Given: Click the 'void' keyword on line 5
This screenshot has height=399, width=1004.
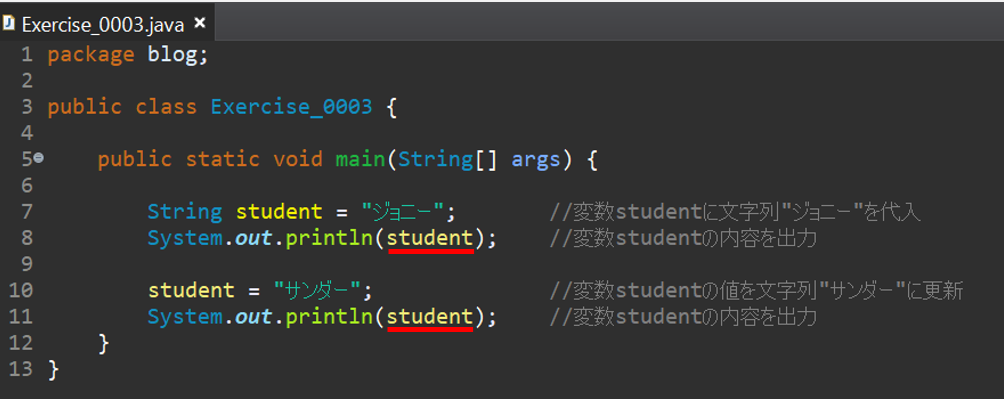Looking at the screenshot, I should [x=298, y=159].
